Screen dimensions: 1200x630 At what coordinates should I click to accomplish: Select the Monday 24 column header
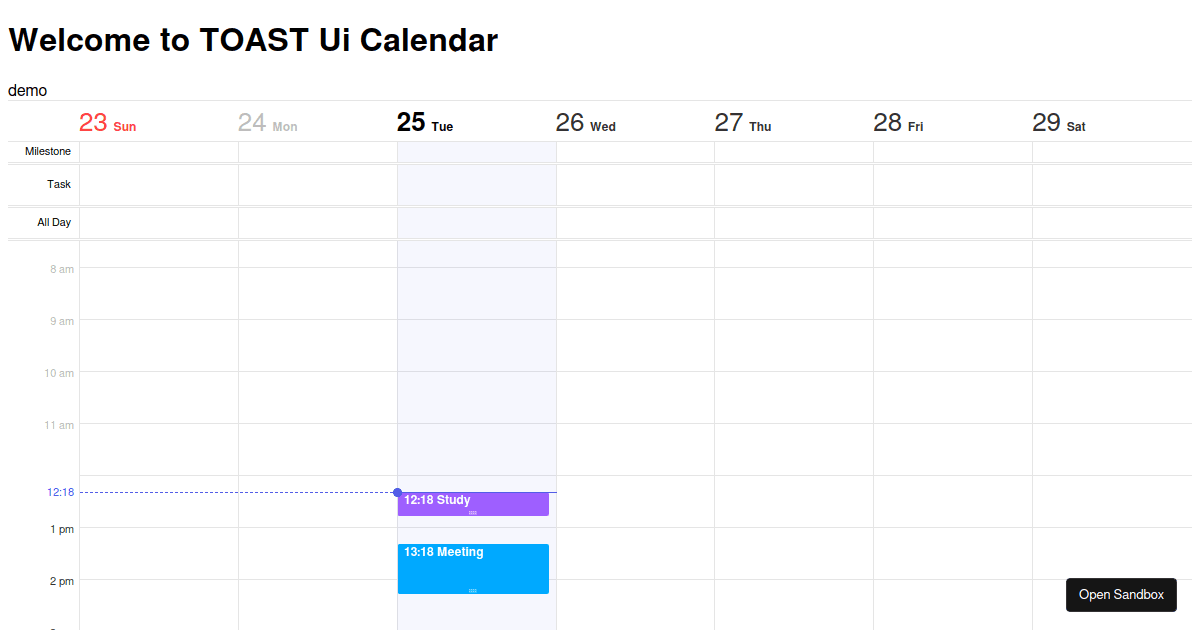(267, 122)
